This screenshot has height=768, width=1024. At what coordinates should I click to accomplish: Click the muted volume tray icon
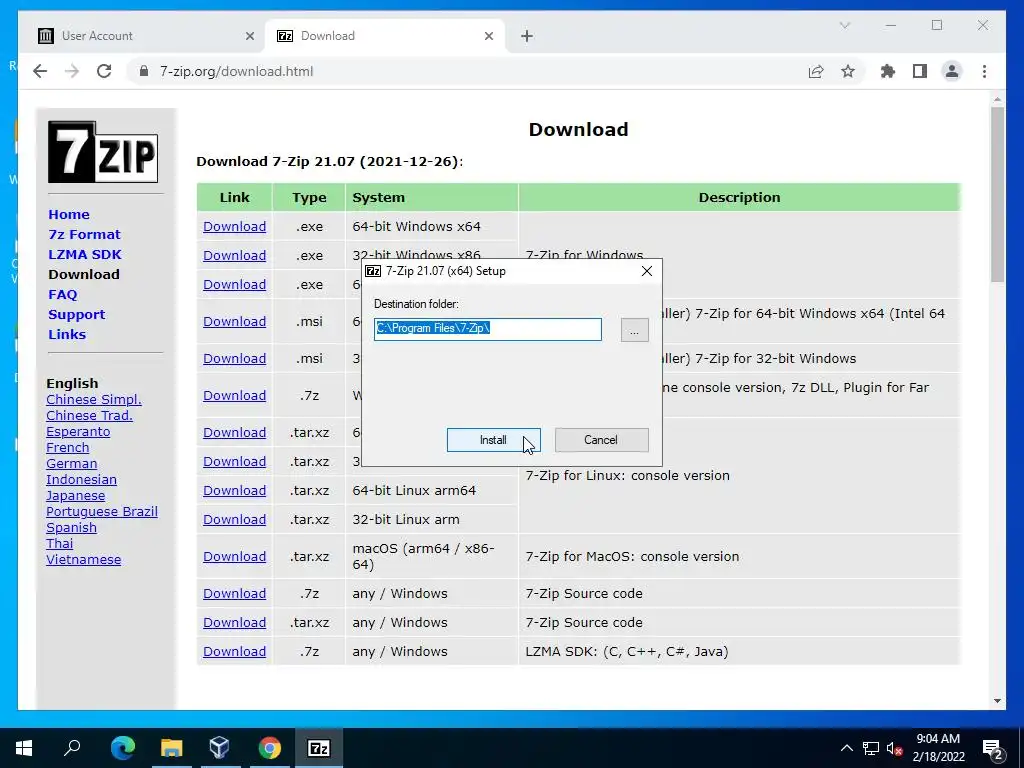pos(894,748)
